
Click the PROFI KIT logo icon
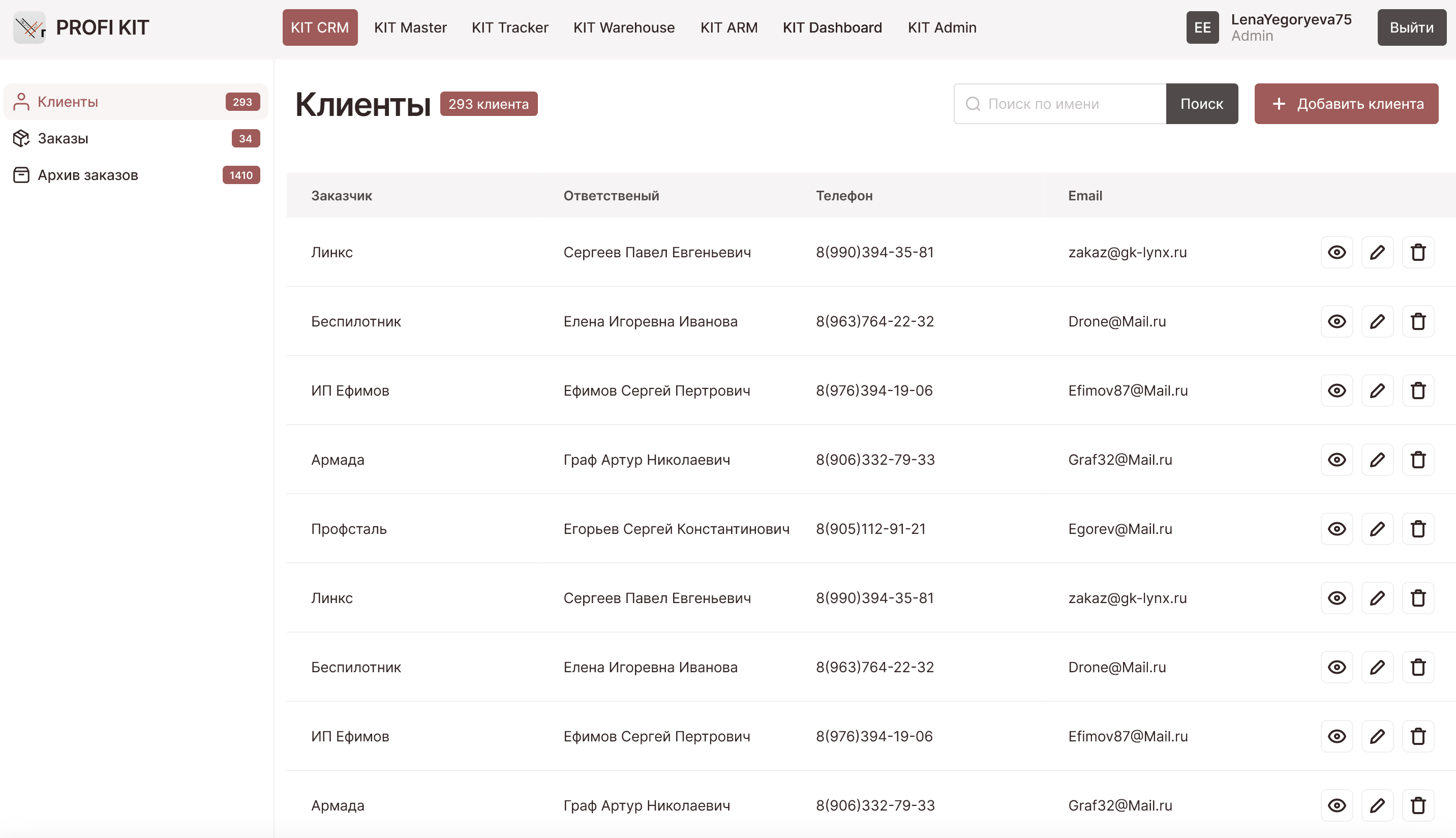click(29, 27)
